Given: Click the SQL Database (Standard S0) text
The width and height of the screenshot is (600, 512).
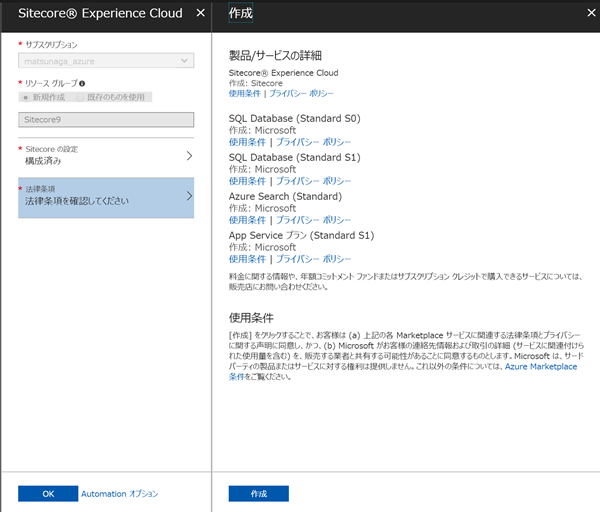Looking at the screenshot, I should pos(295,119).
